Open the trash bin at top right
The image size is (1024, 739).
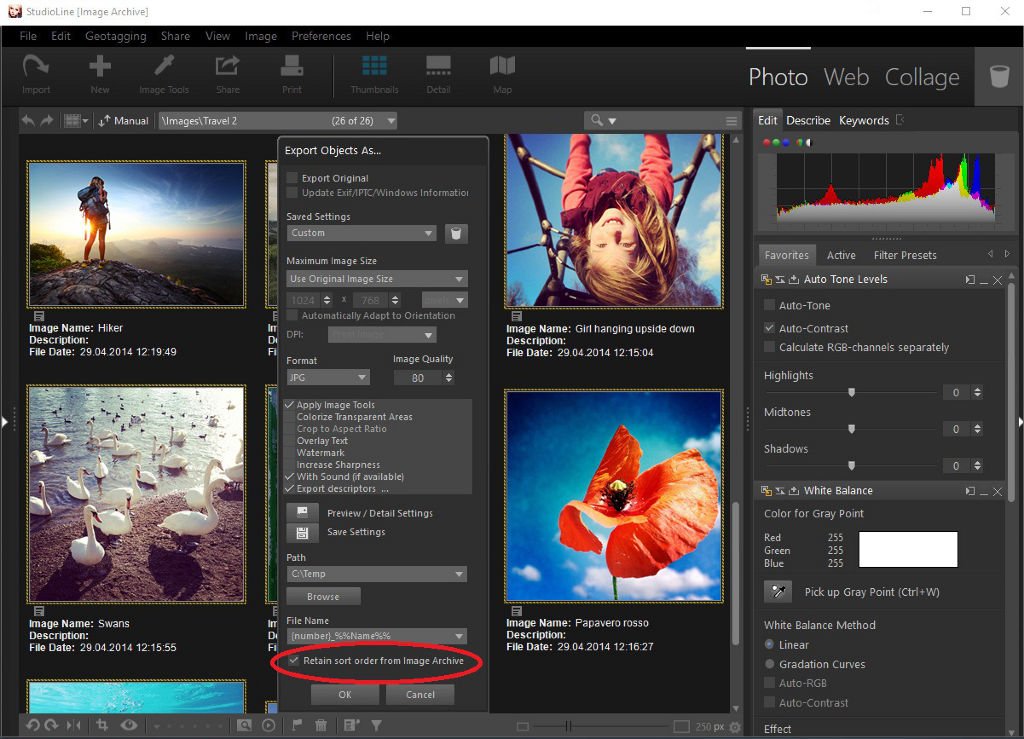click(x=999, y=76)
